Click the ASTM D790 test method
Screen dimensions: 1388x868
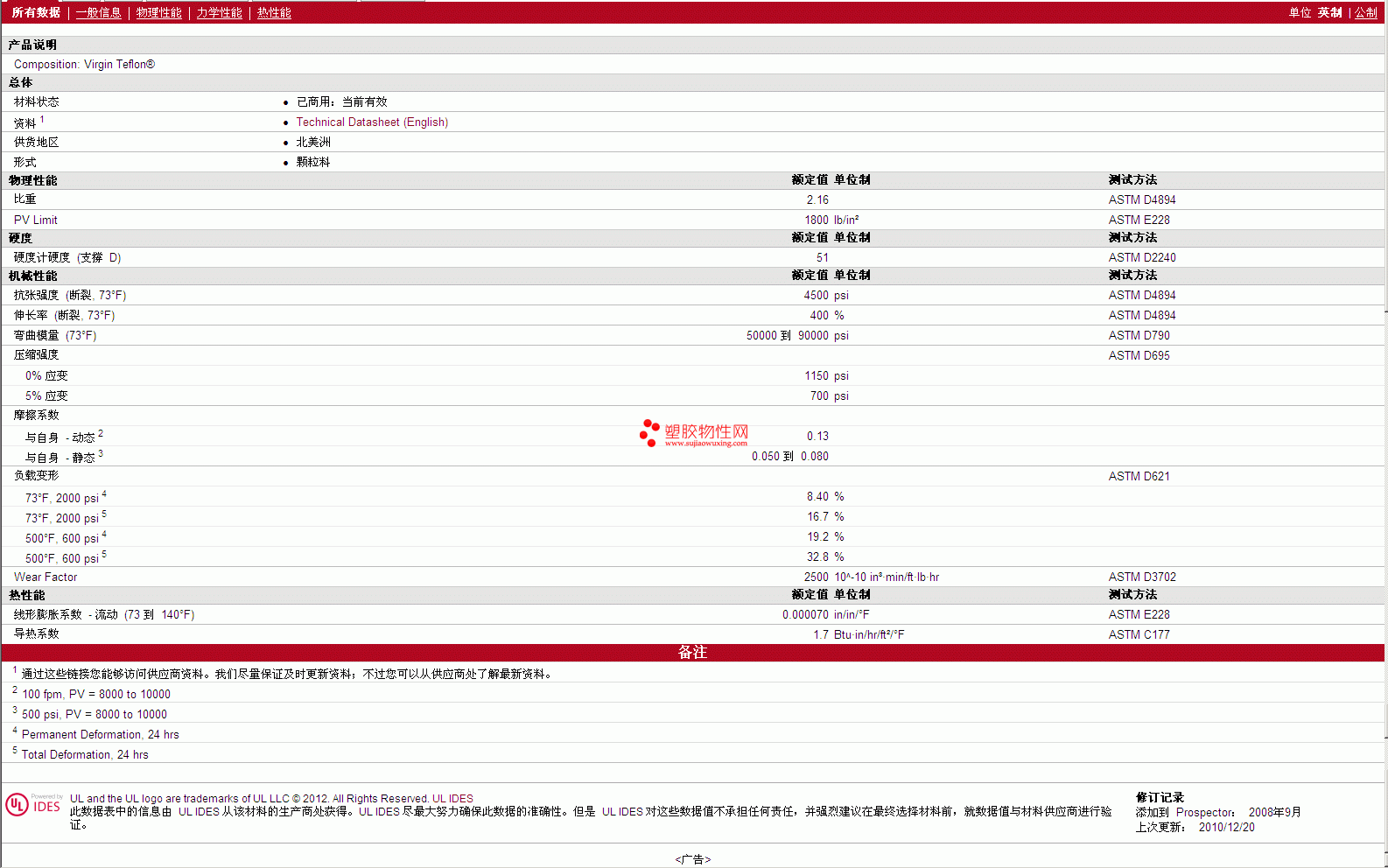(1139, 336)
